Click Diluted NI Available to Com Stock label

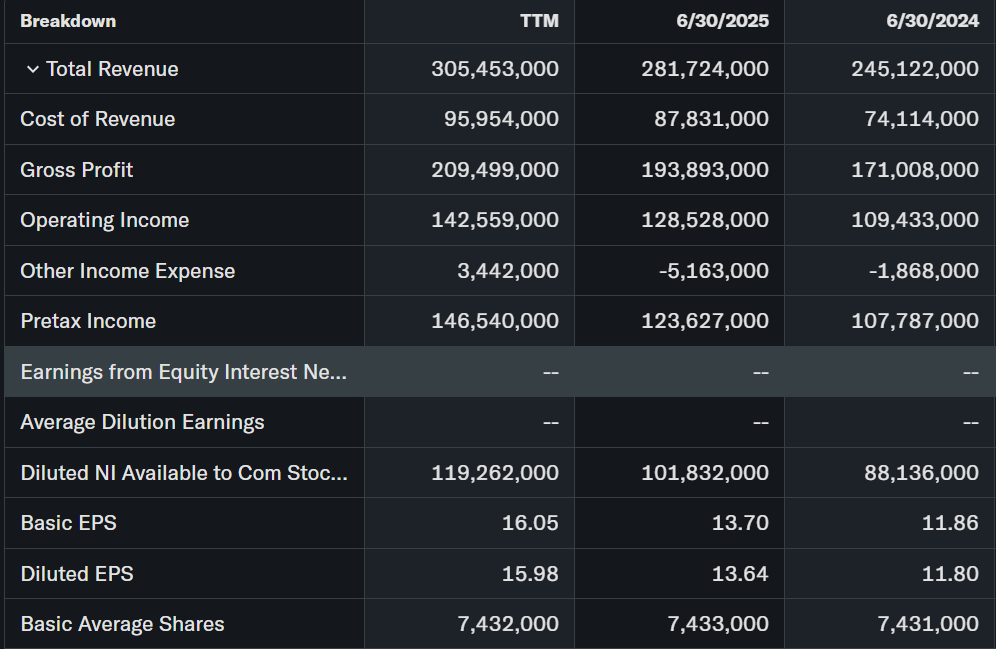point(184,473)
